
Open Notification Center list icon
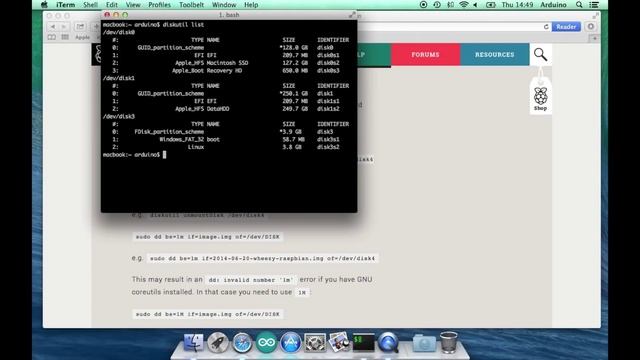(594, 5)
